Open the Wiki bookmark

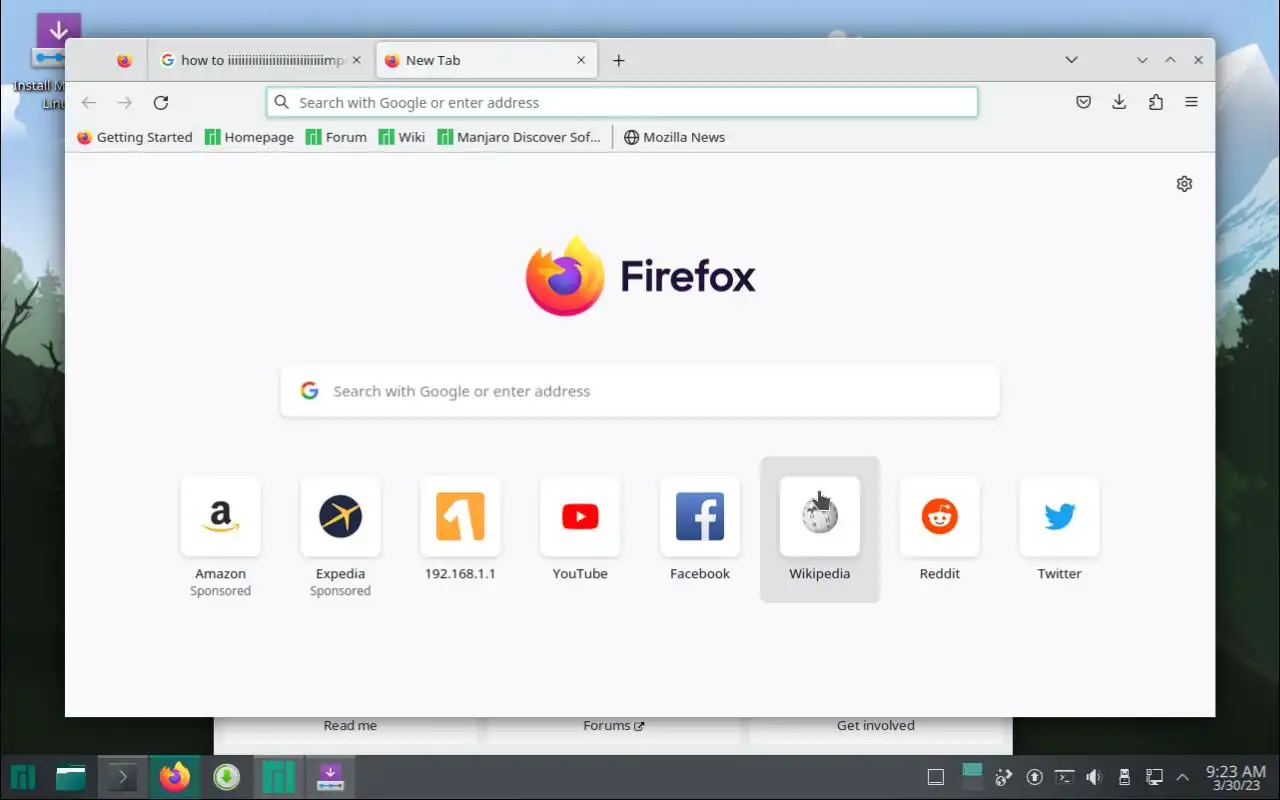click(x=402, y=137)
